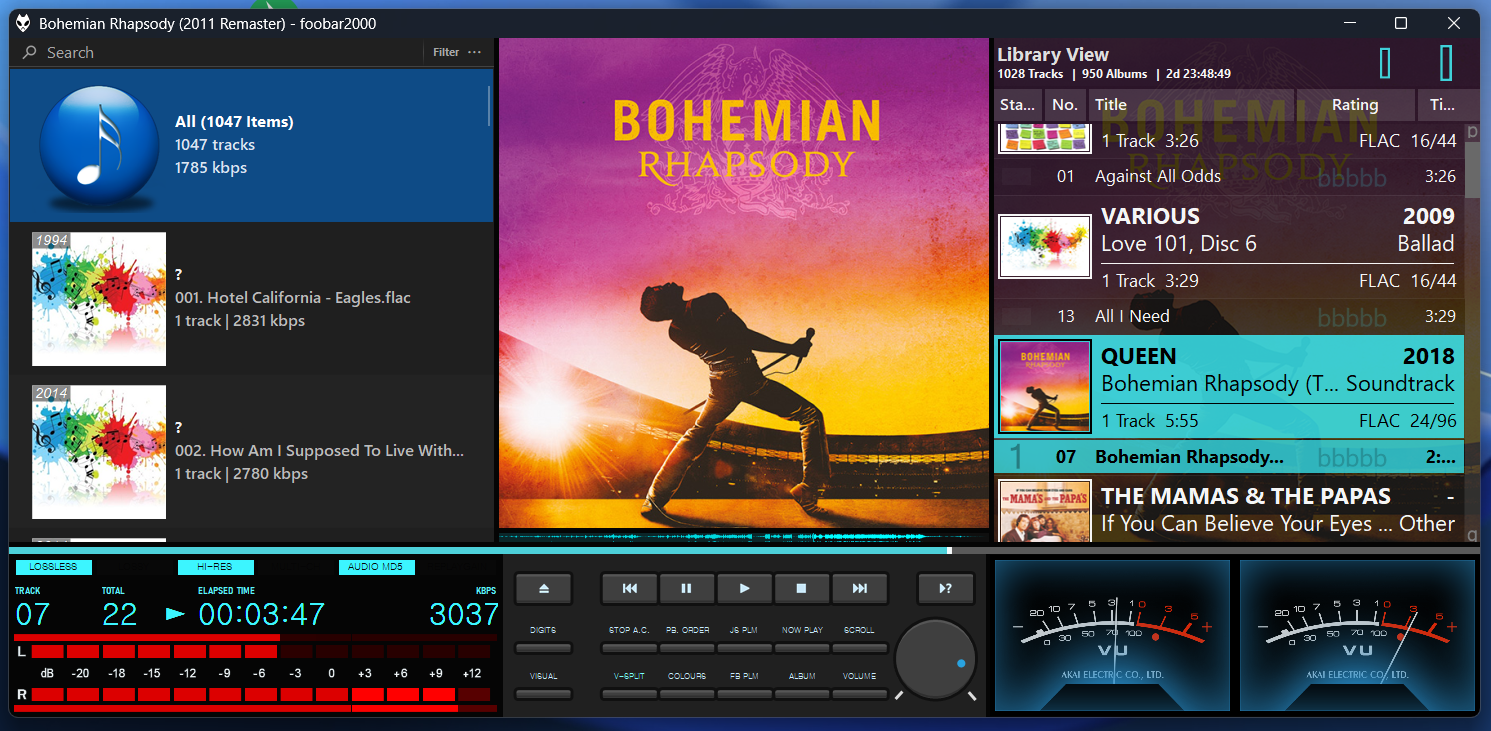The image size is (1491, 731).
Task: Rate Against All Odds using its stars
Action: tap(1352, 178)
